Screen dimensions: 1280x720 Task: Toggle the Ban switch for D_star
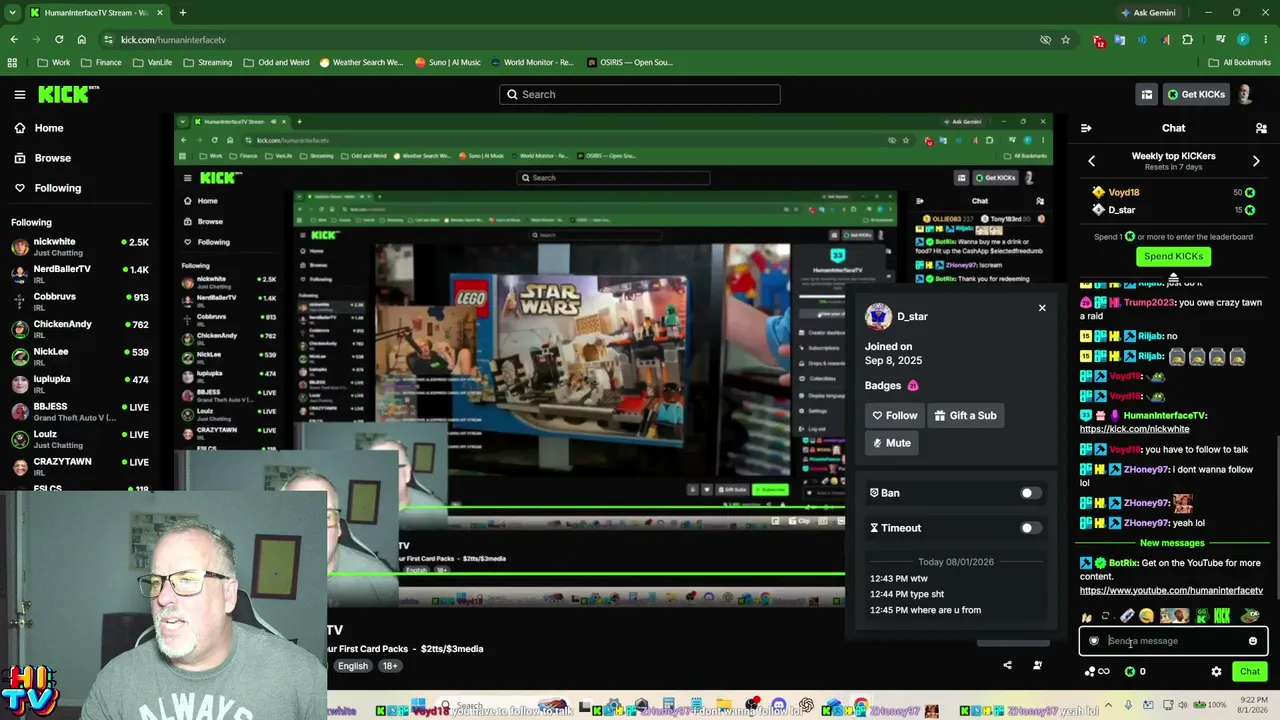[1030, 493]
